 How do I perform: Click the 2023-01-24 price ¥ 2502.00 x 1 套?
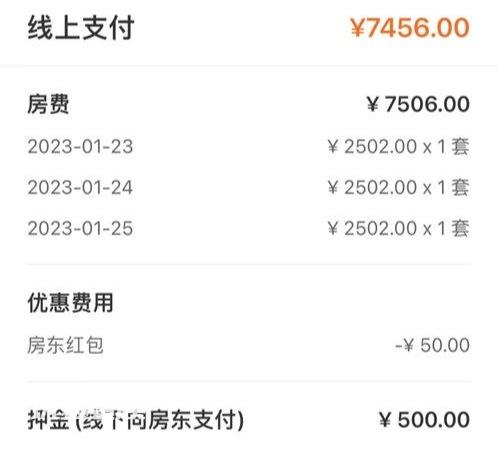pyautogui.click(x=398, y=187)
